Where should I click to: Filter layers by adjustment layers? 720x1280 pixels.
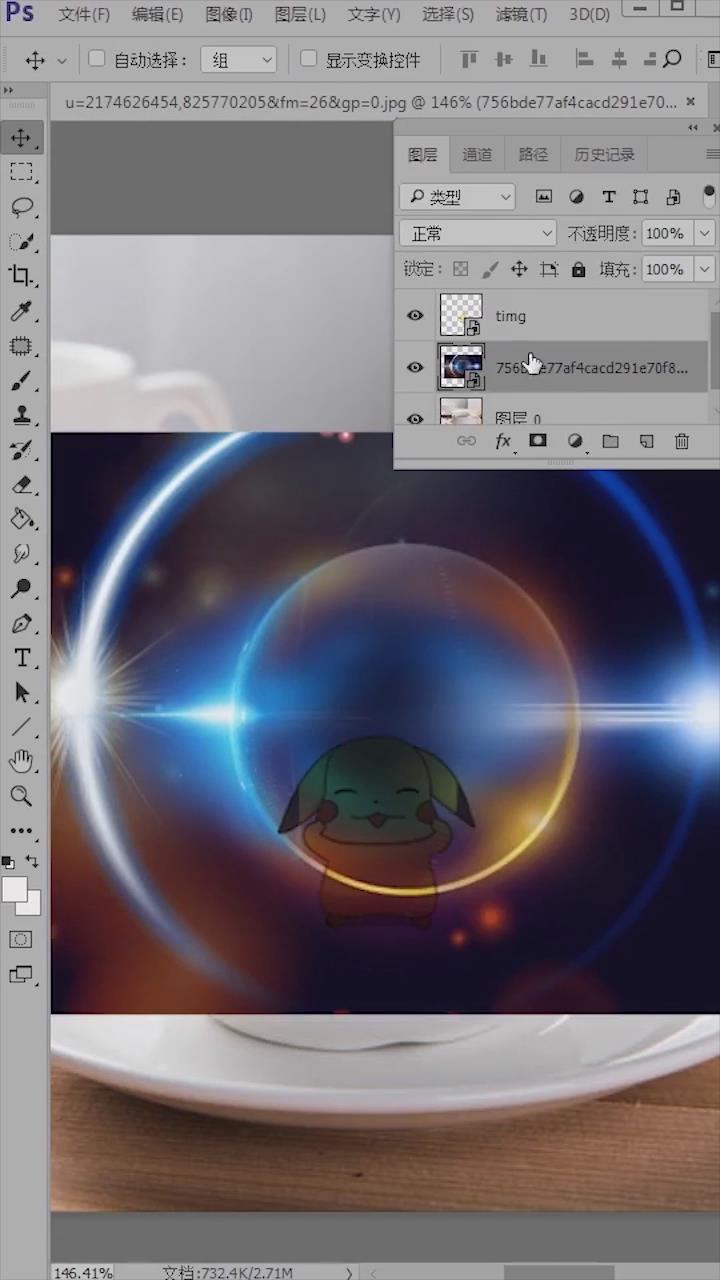[x=576, y=197]
